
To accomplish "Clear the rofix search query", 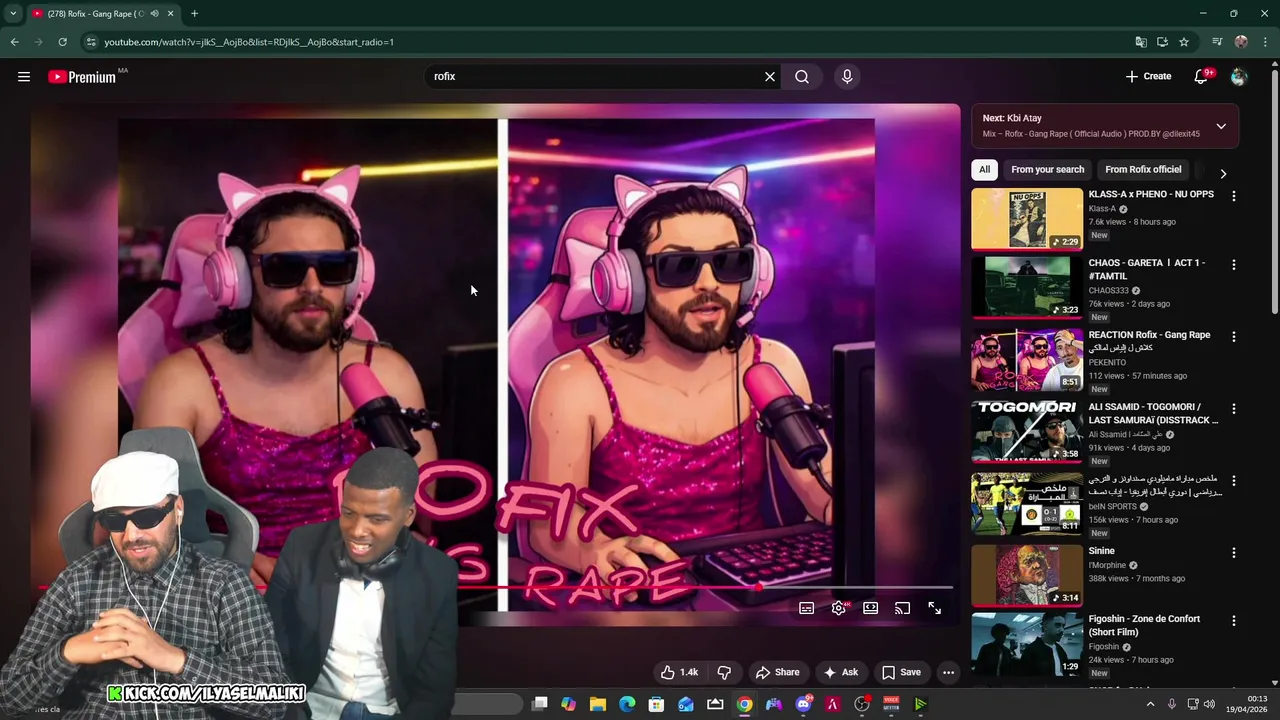I will point(770,76).
